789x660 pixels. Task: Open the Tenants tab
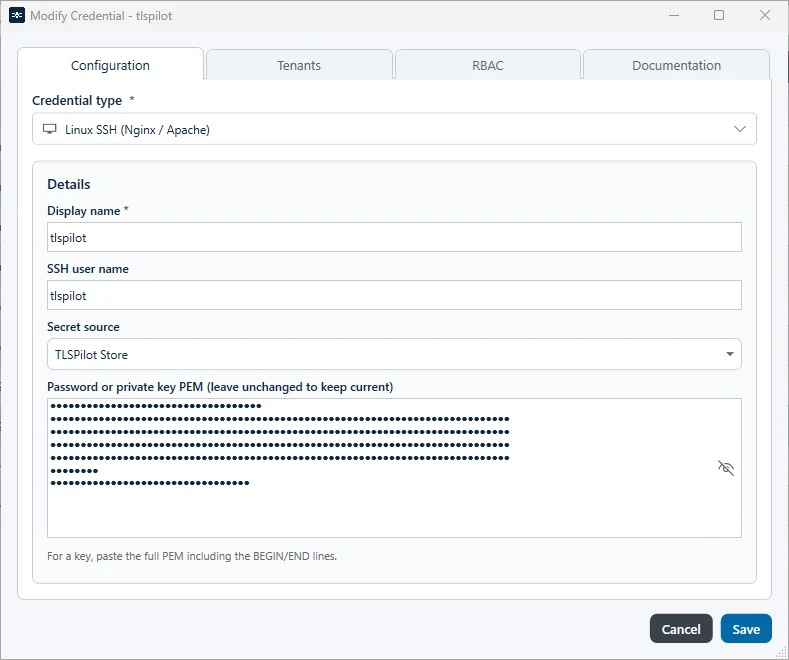click(x=299, y=65)
